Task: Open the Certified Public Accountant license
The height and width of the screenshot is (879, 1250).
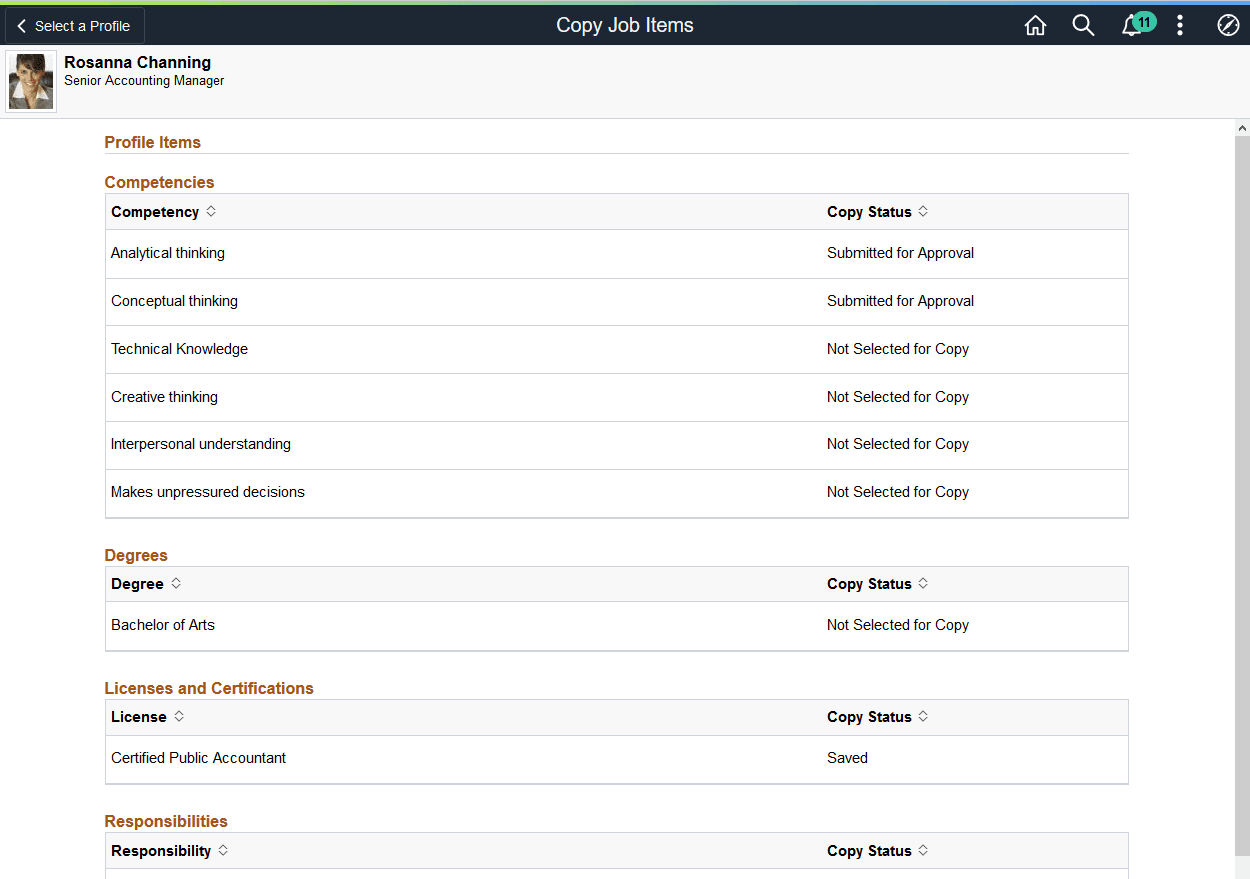Action: [400, 758]
